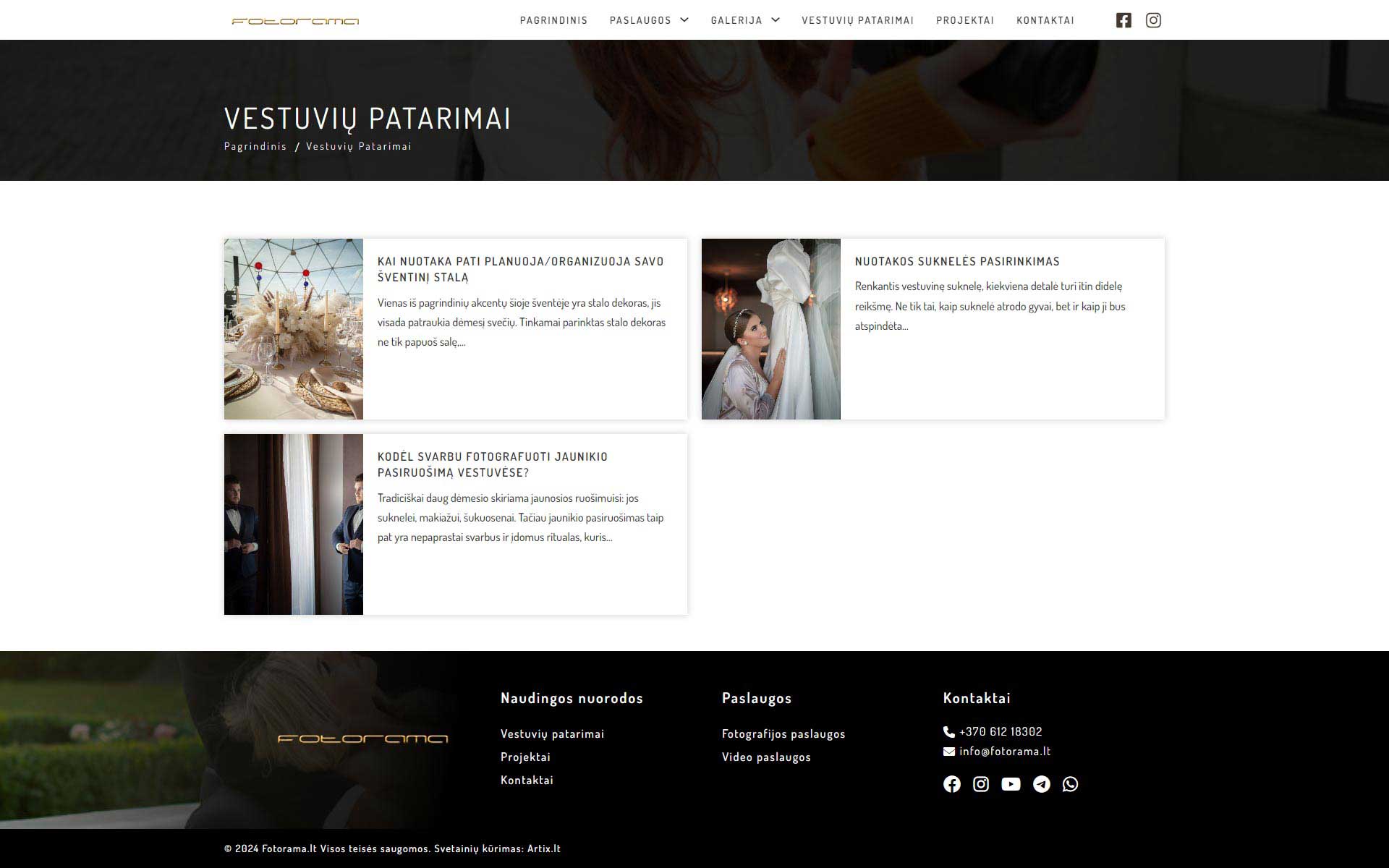
Task: Click the 'Naudingos nuorodos' footer heading
Action: (x=572, y=698)
